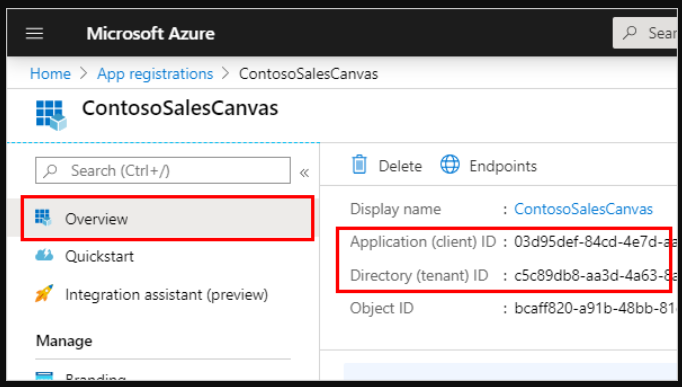The image size is (682, 387).
Task: Open the ContosoSalesCanvas display name link
Action: click(583, 209)
